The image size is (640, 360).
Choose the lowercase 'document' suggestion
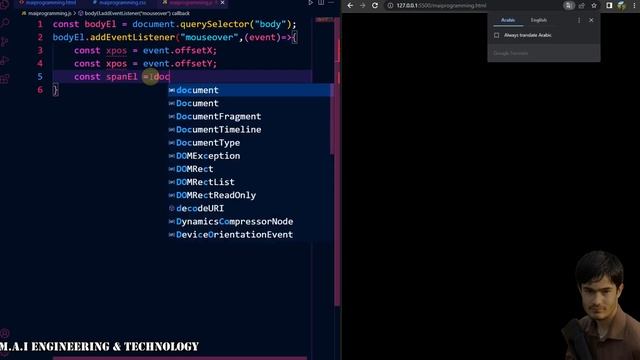[250, 90]
